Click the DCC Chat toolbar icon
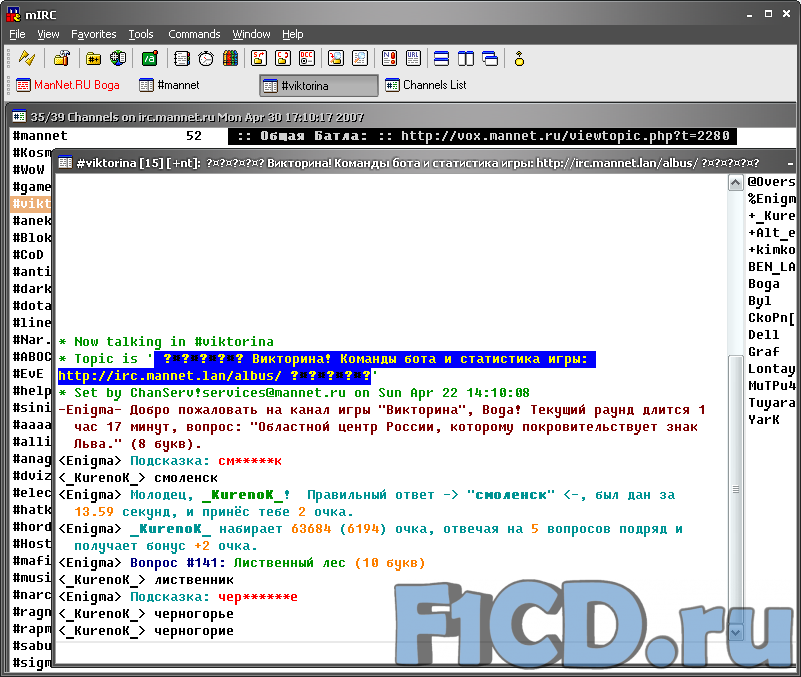The image size is (801, 677). [x=283, y=58]
